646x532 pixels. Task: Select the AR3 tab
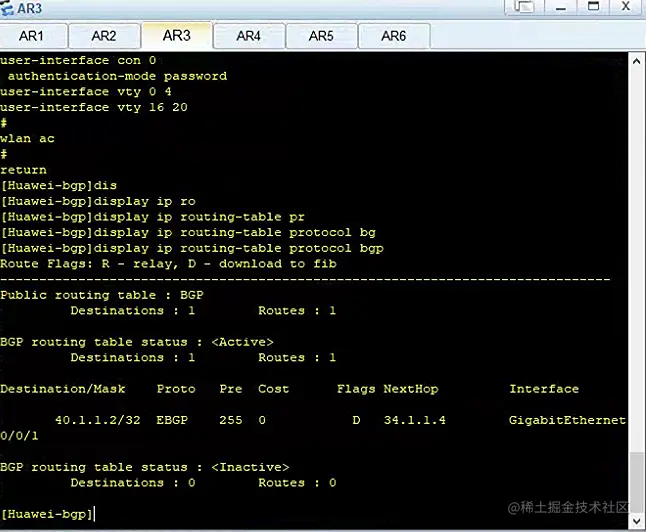177,35
